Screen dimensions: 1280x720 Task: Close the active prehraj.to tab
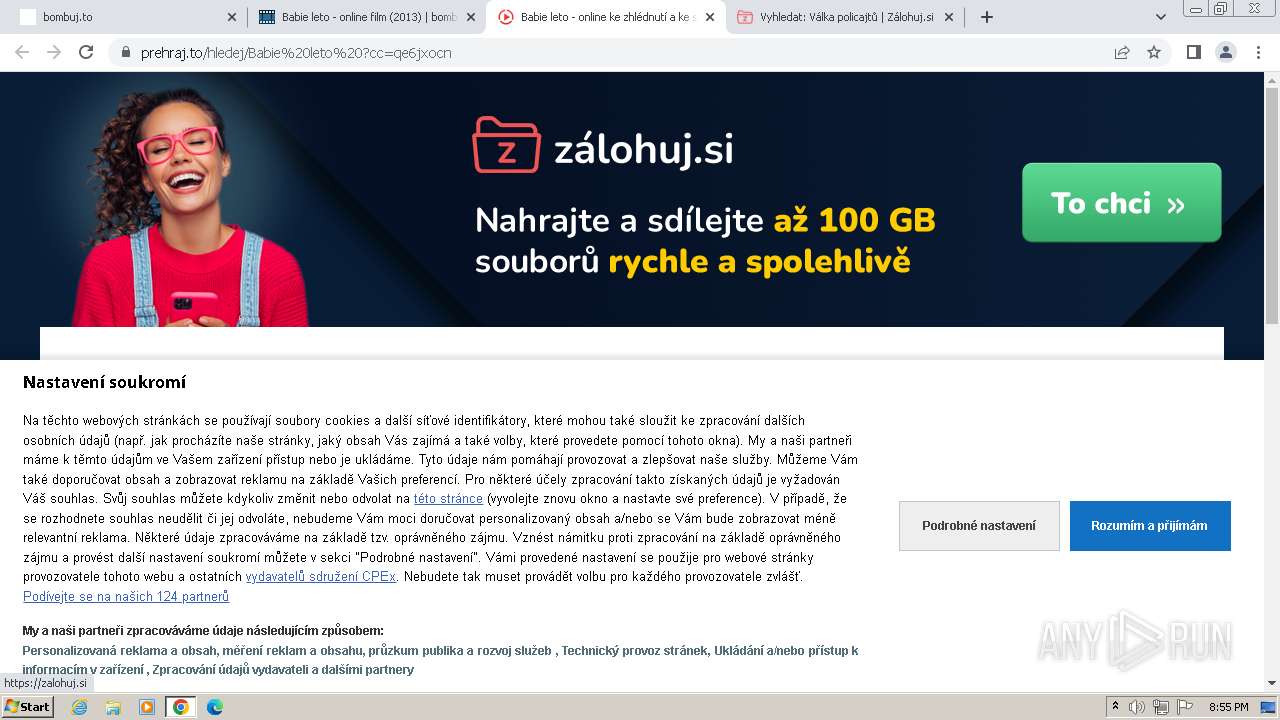tap(710, 17)
